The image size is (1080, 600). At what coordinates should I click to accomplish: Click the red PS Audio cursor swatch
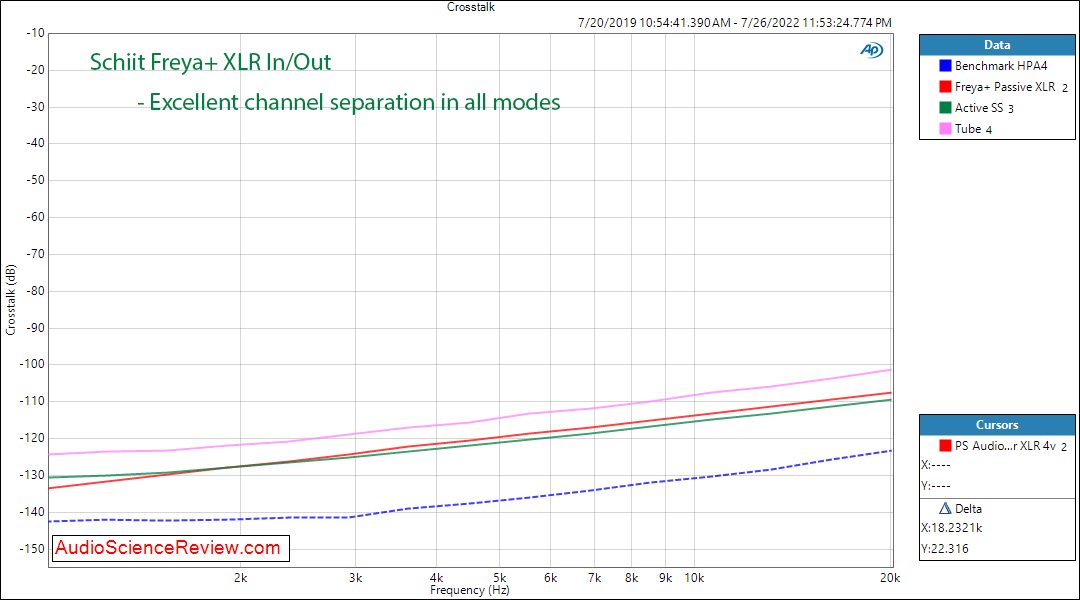[x=945, y=446]
